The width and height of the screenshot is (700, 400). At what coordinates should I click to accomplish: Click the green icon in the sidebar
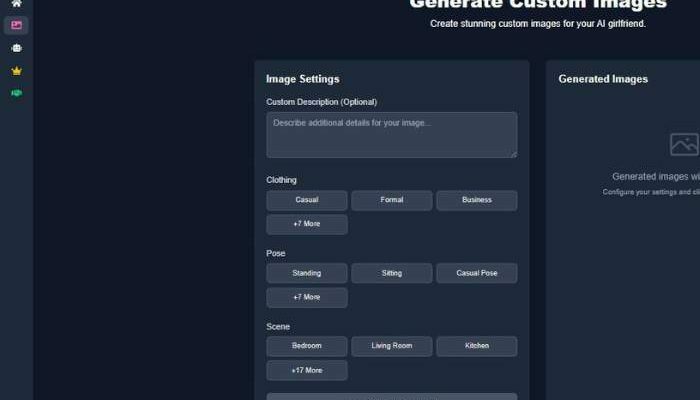tap(16, 93)
